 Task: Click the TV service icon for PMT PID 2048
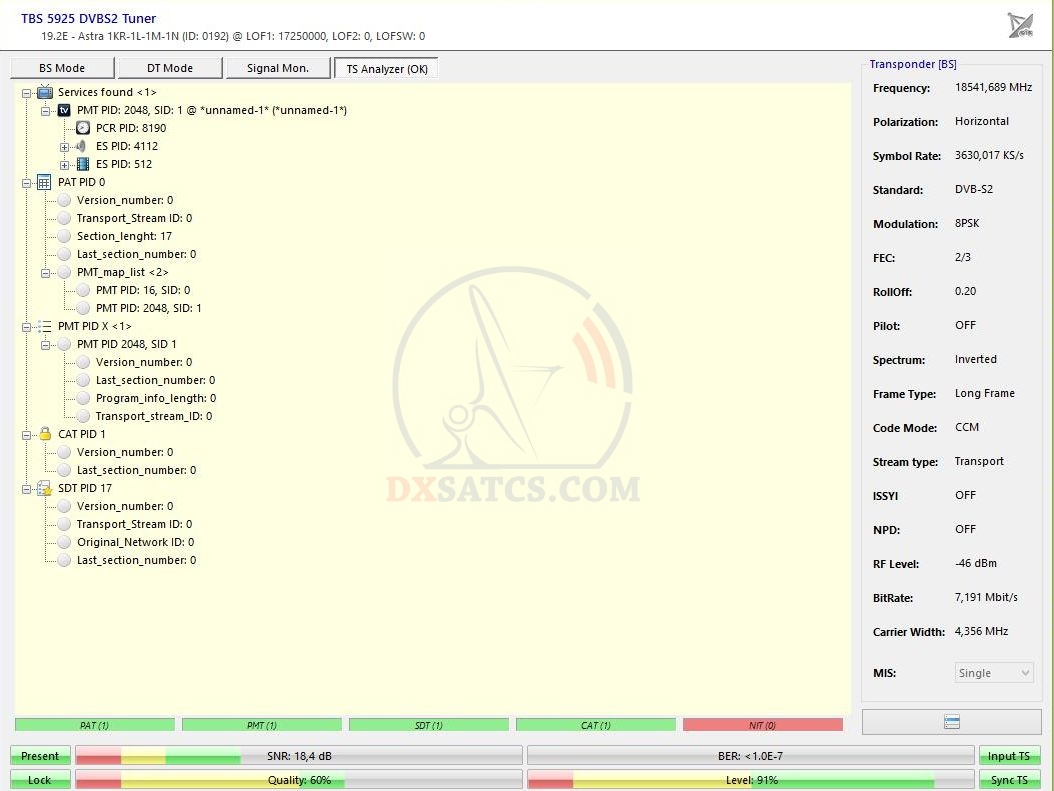[64, 110]
